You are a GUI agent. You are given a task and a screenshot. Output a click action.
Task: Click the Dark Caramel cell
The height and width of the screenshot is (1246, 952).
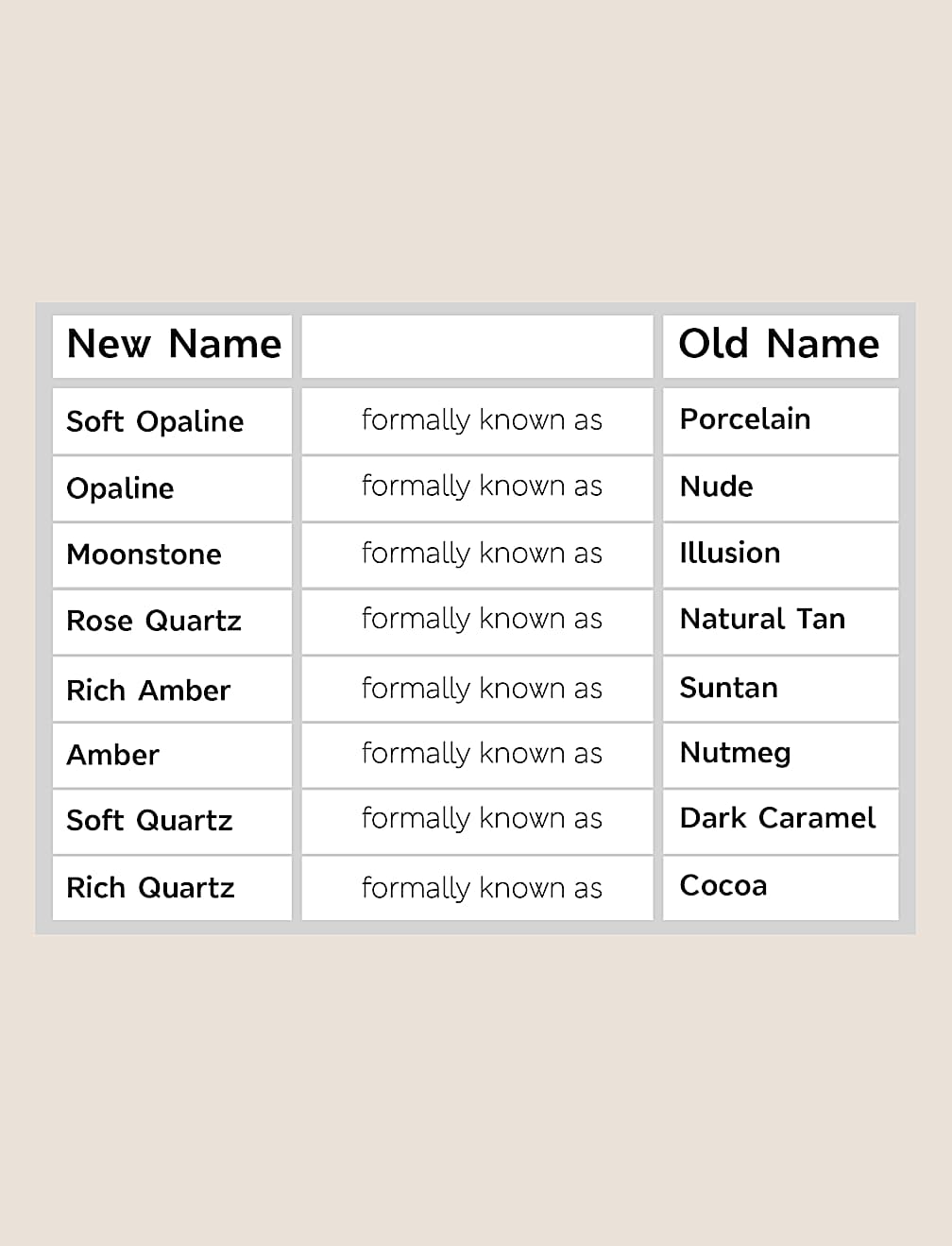[x=777, y=818]
